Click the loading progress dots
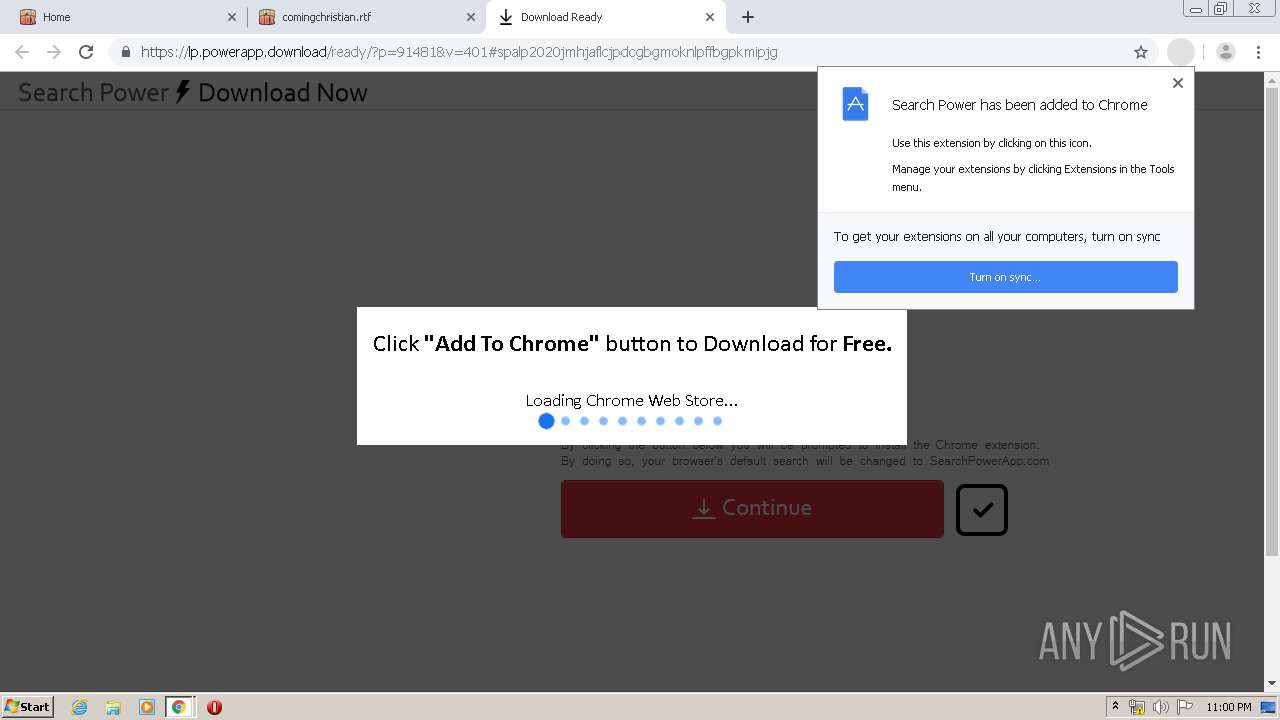The width and height of the screenshot is (1280, 720). click(630, 421)
